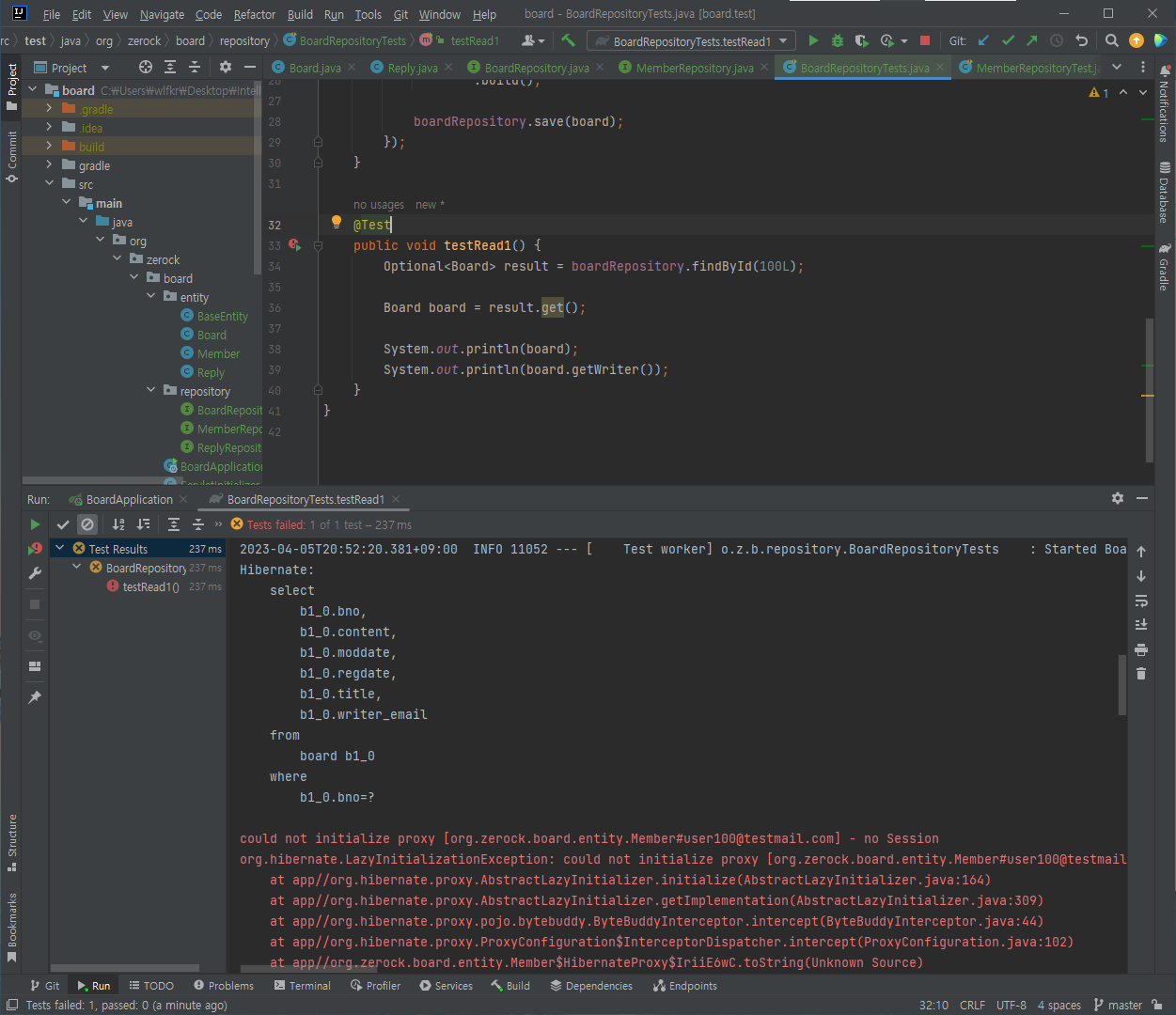Collapse all in Project panel toolbar
This screenshot has width=1176, height=1015.
[195, 67]
